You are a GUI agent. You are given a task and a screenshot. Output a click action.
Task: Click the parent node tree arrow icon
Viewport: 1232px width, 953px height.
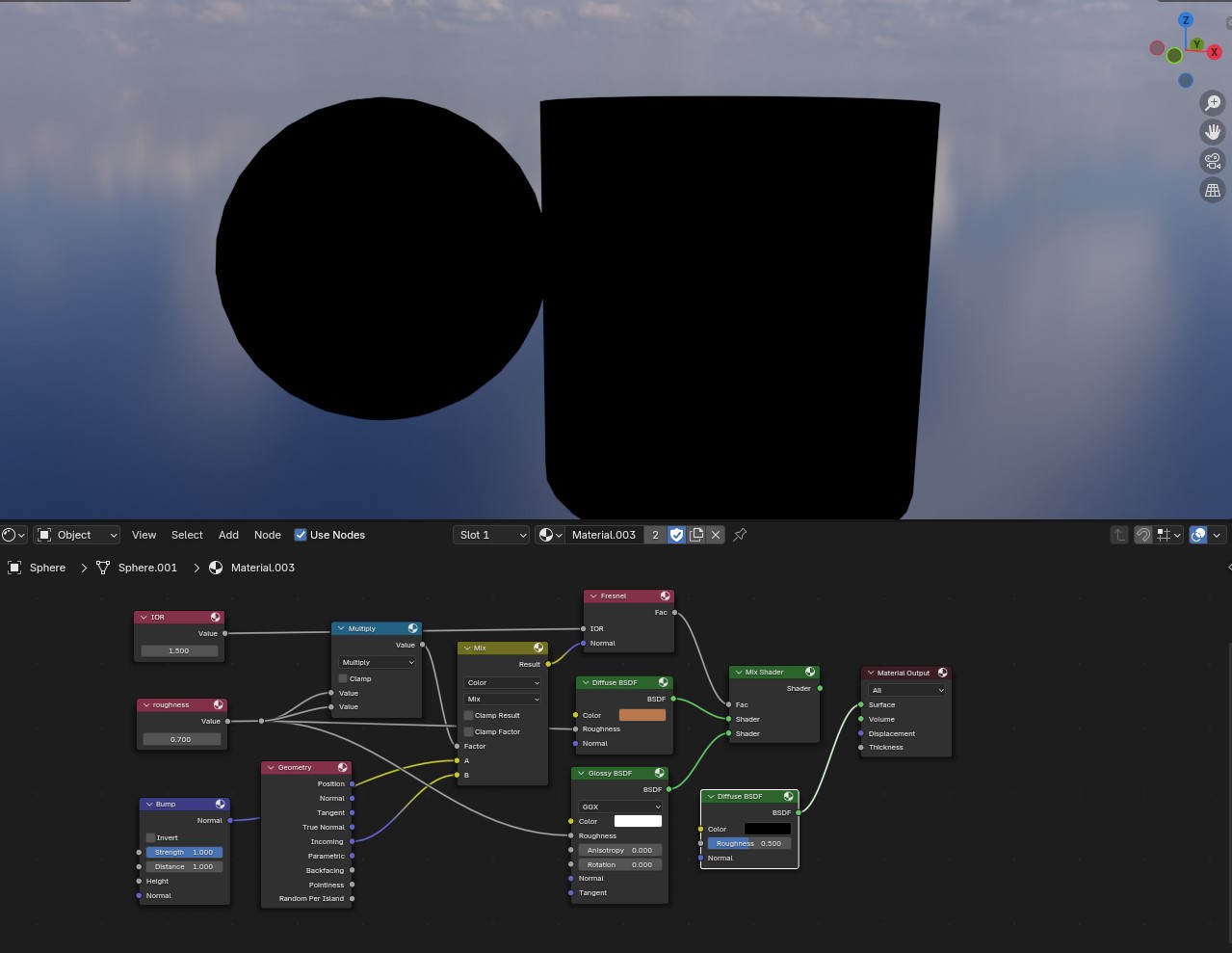[x=1118, y=535]
